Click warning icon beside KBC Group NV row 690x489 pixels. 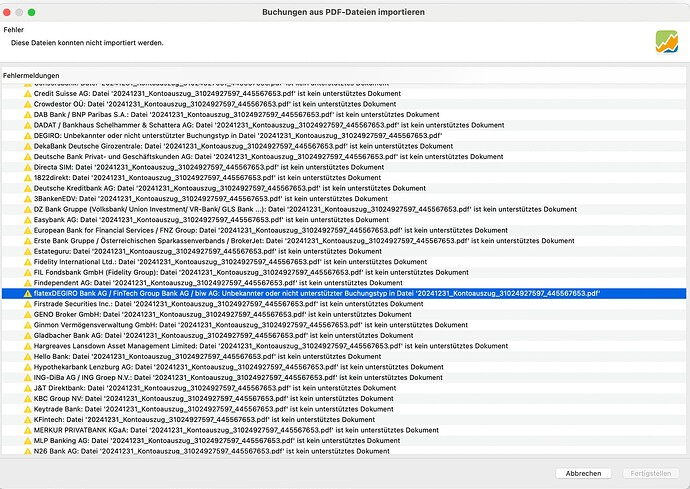[x=28, y=399]
